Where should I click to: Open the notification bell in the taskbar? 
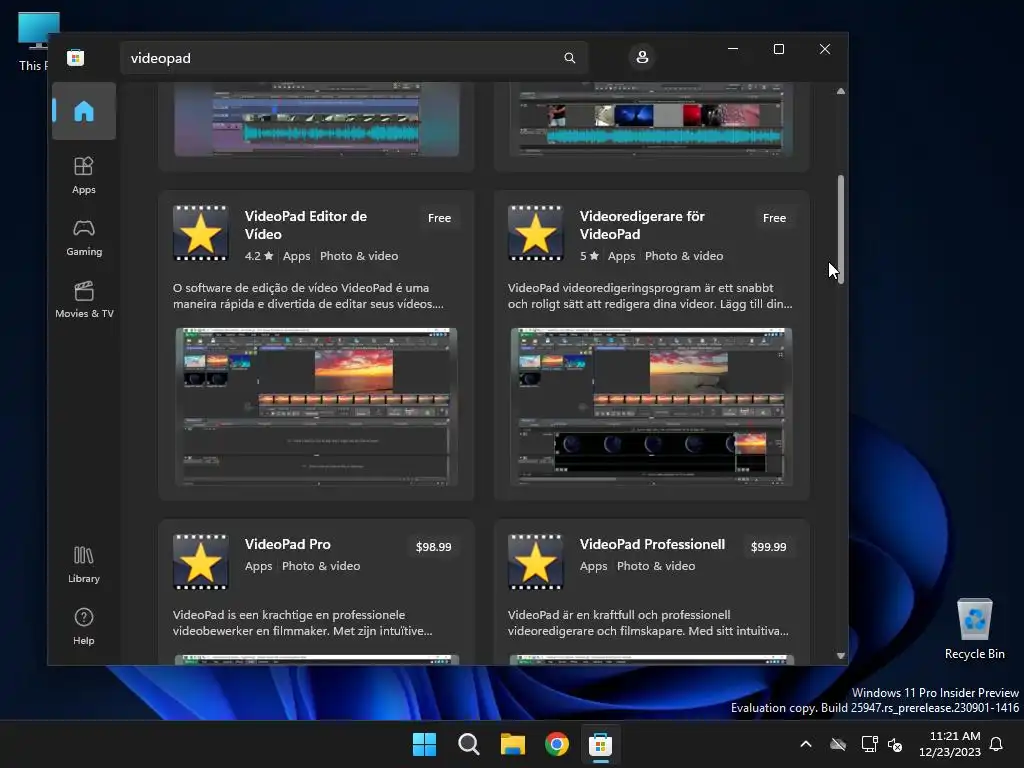996,744
